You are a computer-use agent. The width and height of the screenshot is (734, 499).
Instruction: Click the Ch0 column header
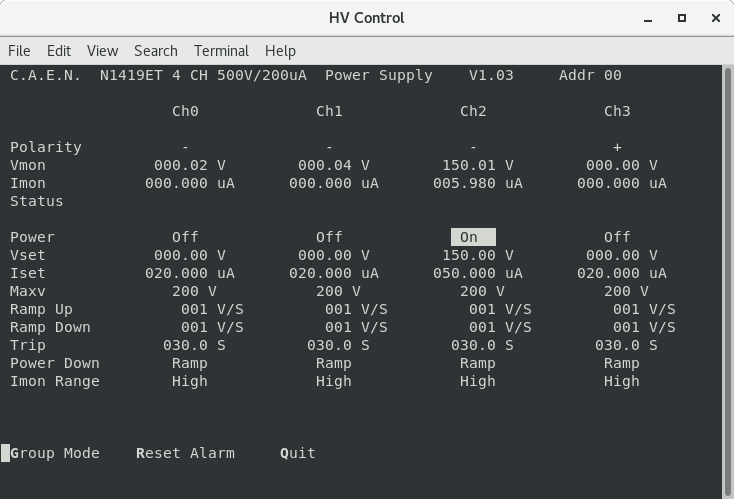click(x=185, y=111)
